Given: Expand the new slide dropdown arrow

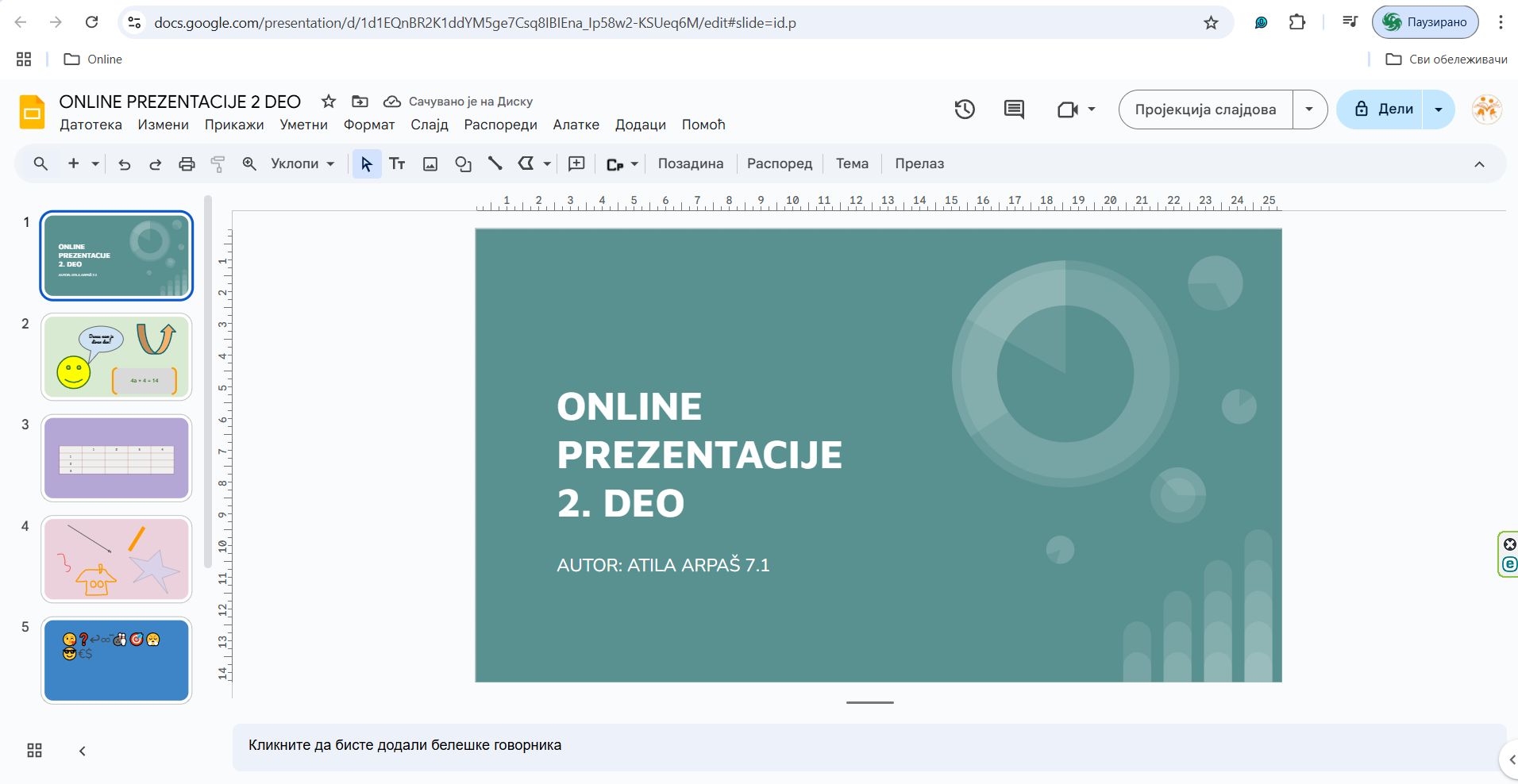Looking at the screenshot, I should 95,164.
